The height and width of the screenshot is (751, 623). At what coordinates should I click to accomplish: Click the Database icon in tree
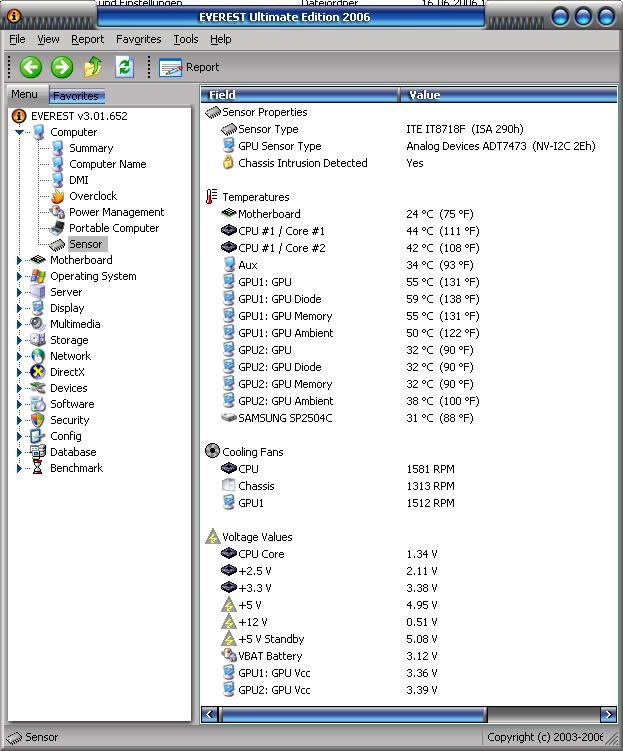pyautogui.click(x=38, y=452)
